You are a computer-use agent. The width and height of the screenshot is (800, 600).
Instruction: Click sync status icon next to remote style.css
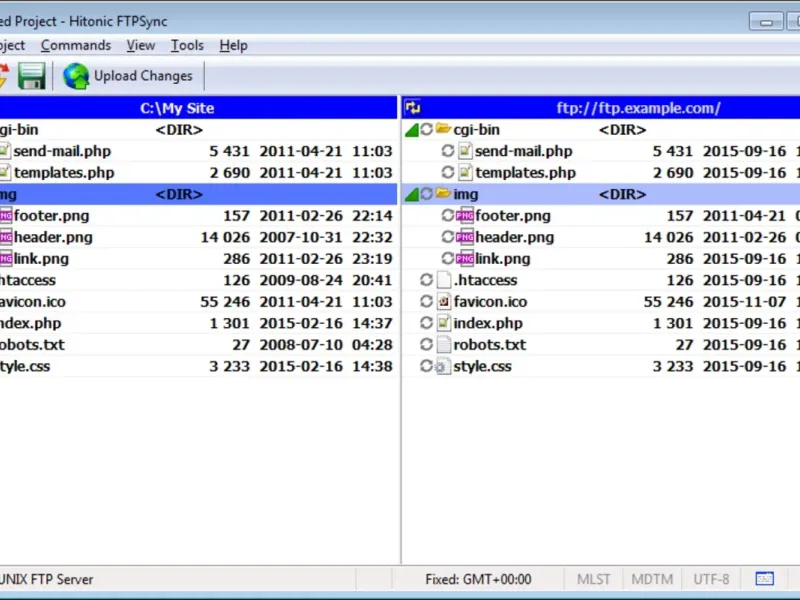click(x=427, y=366)
